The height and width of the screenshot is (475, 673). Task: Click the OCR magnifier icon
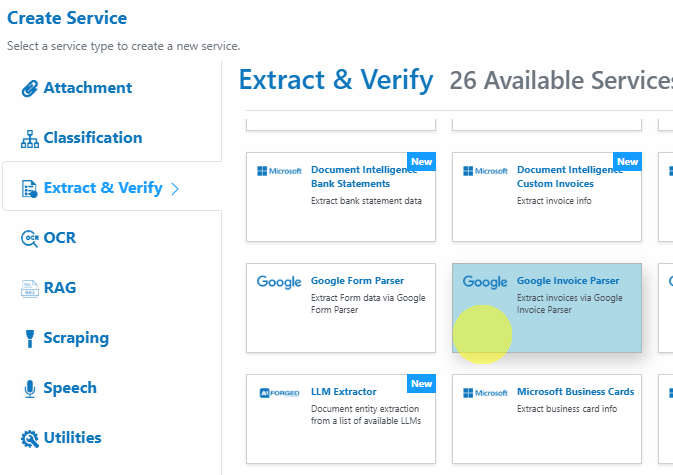click(30, 239)
